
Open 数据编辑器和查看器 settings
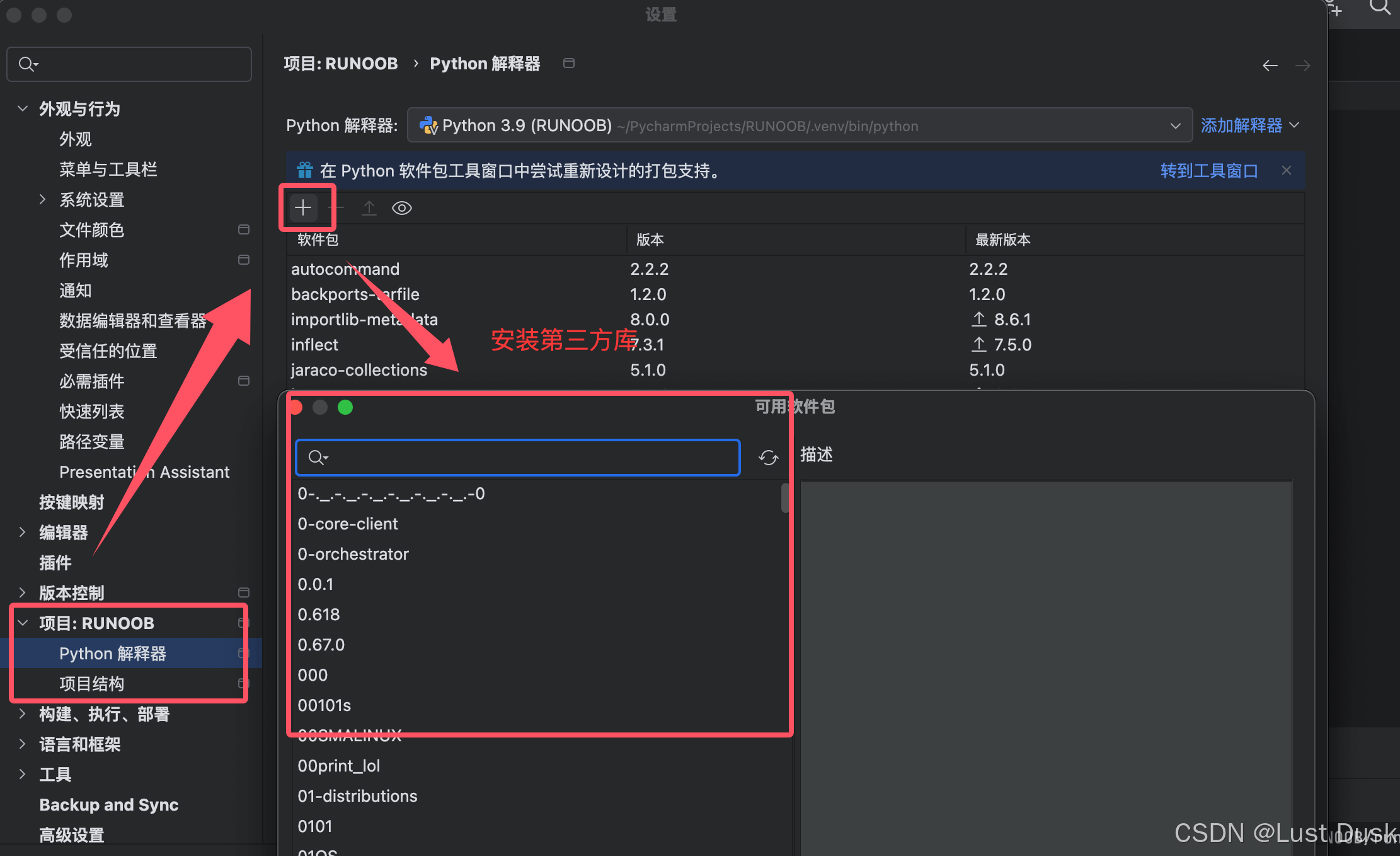133,320
